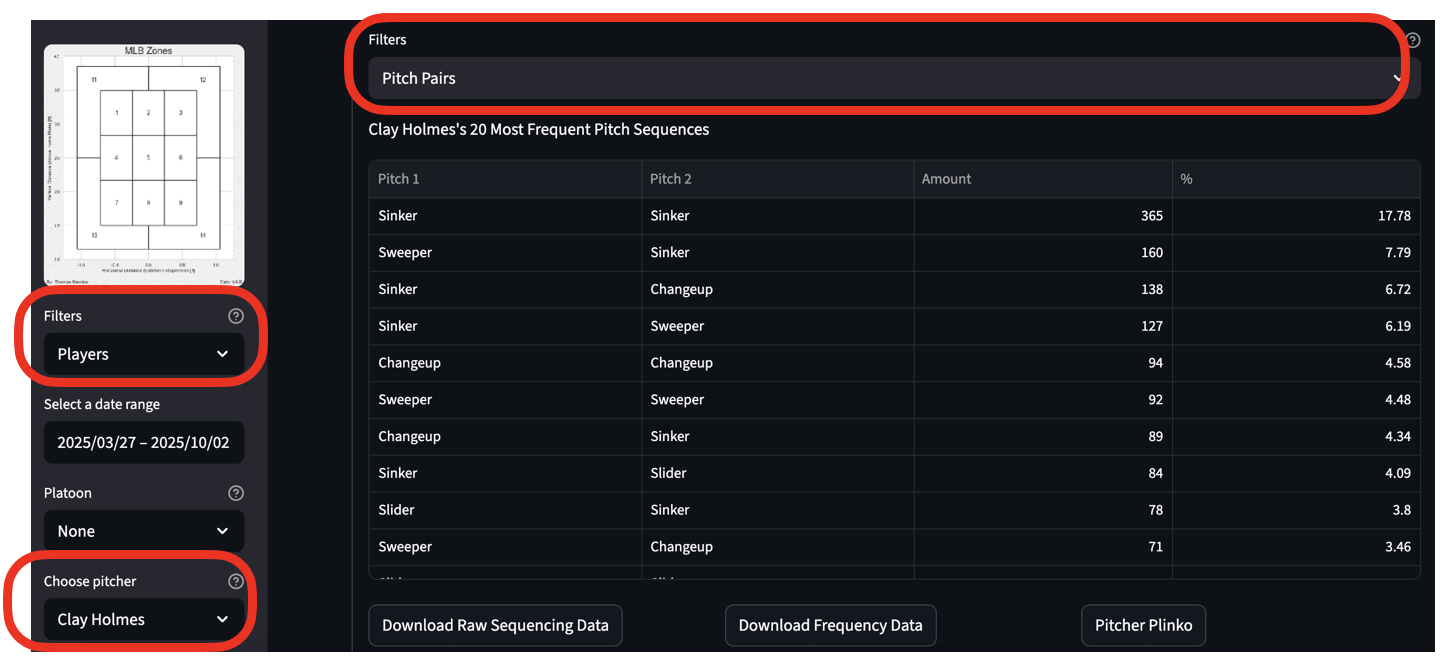Sort by the % column header
The width and height of the screenshot is (1454, 664).
coord(1186,179)
